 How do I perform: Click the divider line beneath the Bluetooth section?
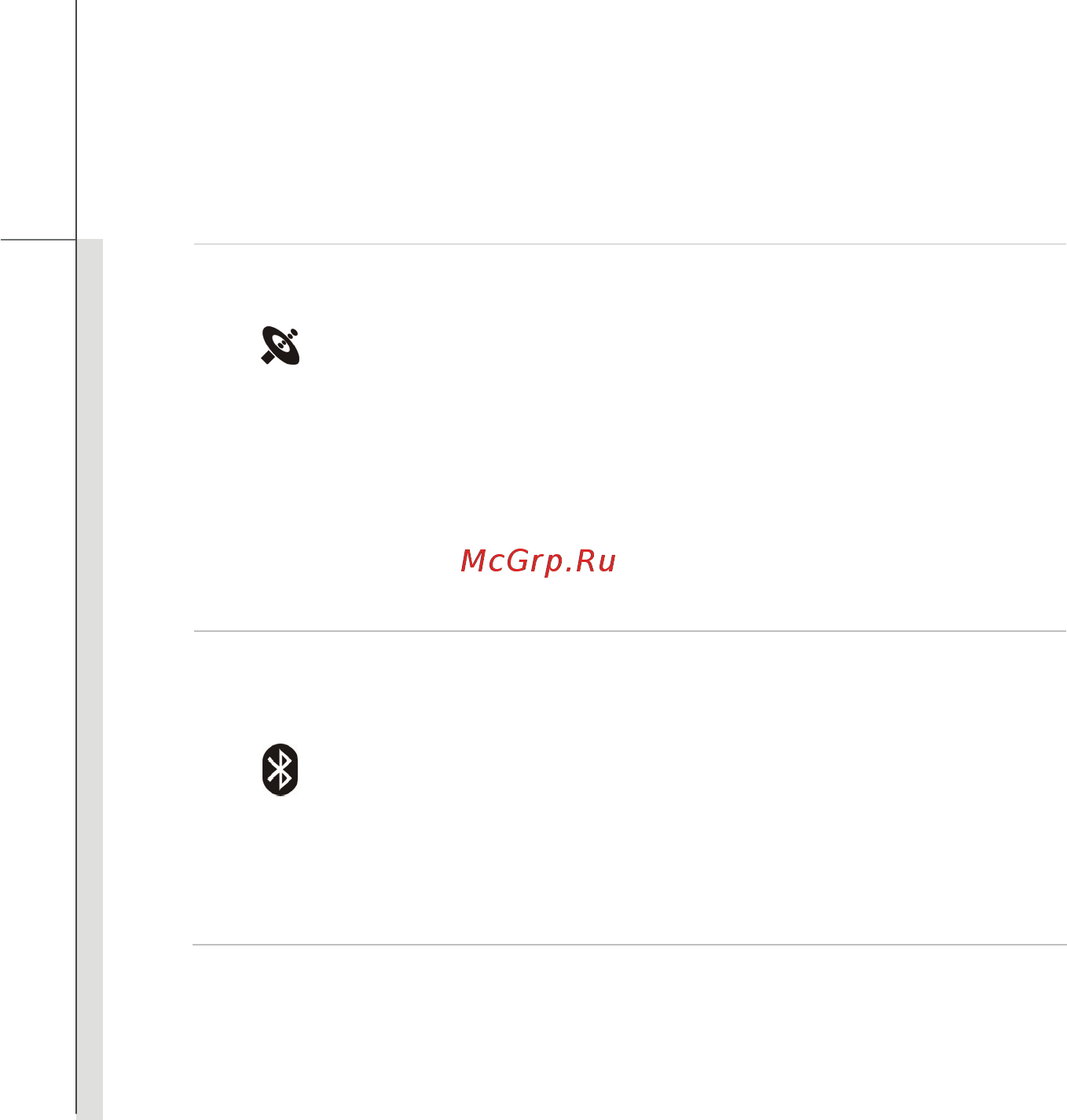coord(630,944)
